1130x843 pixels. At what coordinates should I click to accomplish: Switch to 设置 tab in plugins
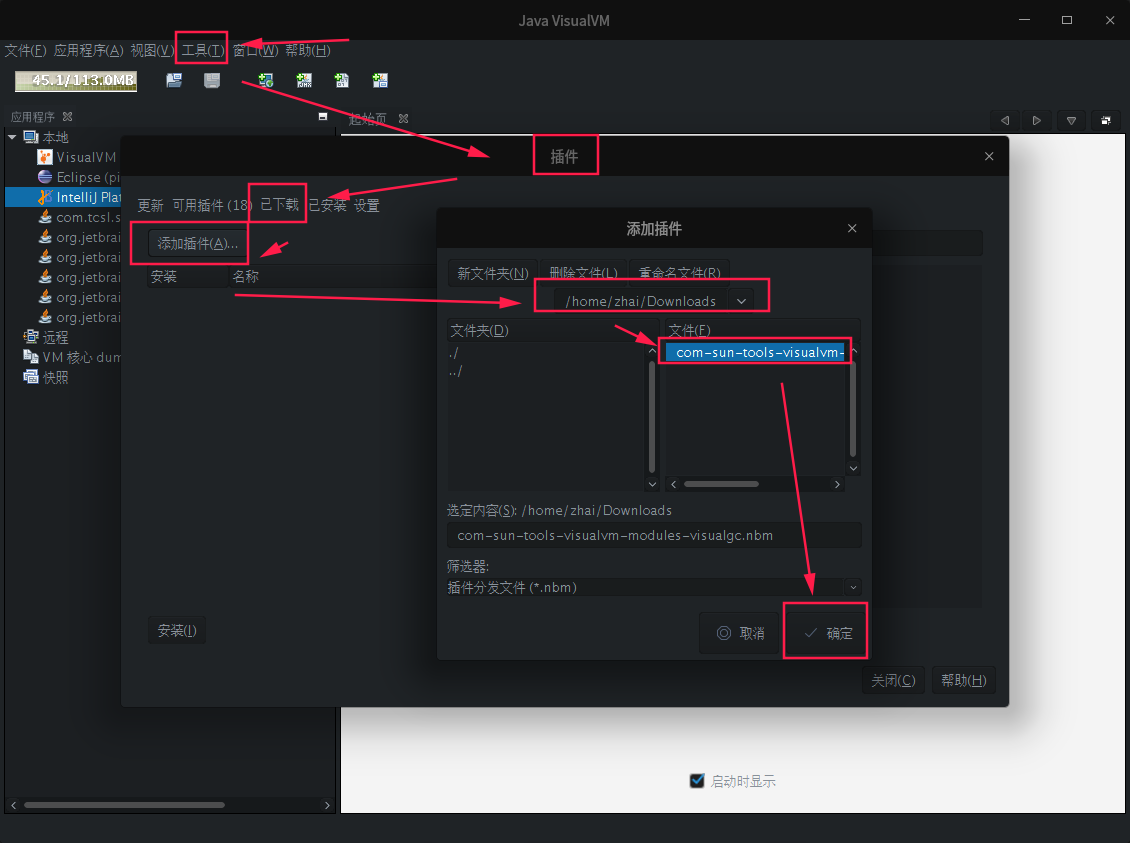click(x=367, y=205)
